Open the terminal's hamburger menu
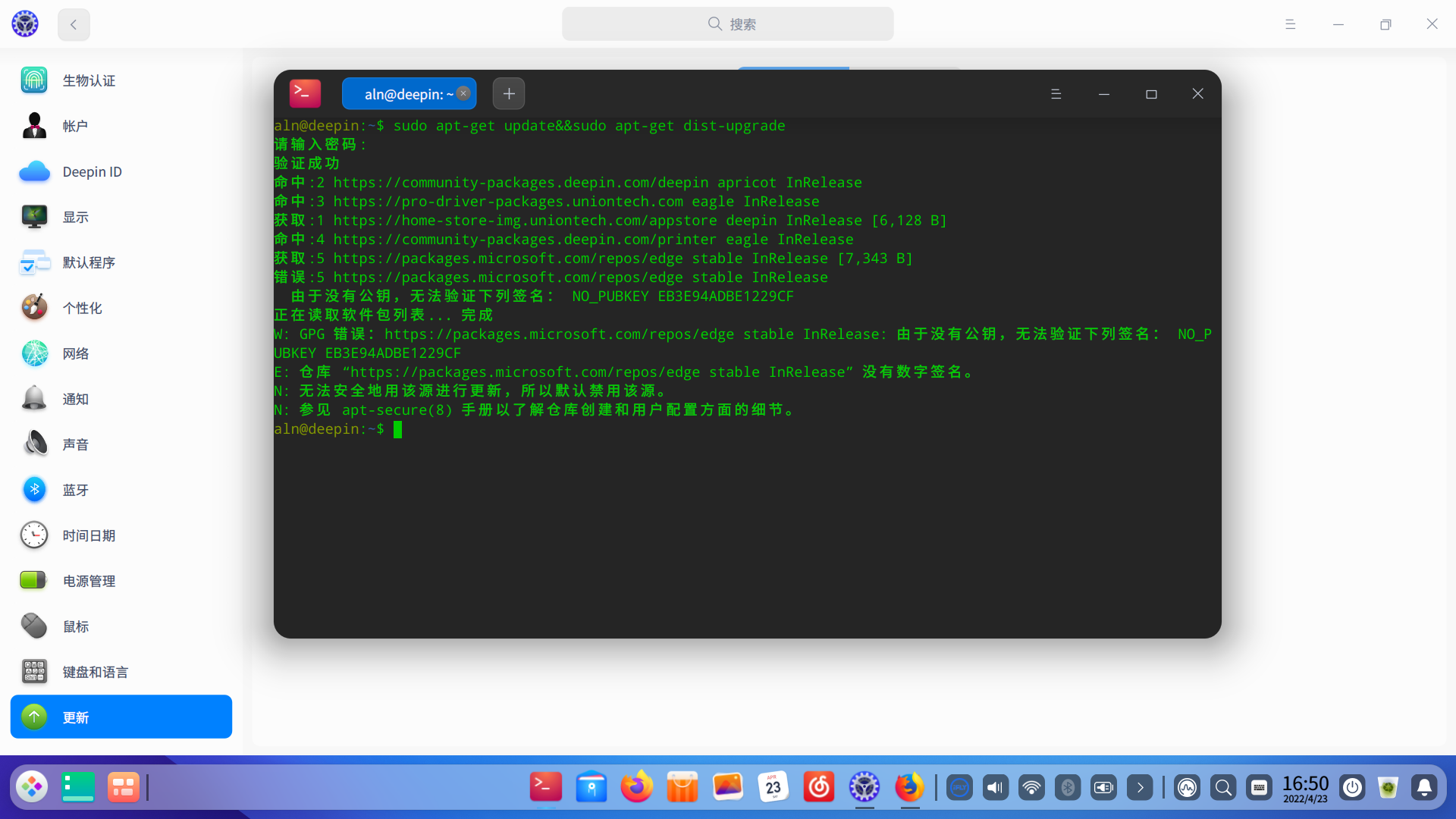This screenshot has height=819, width=1456. [1056, 93]
